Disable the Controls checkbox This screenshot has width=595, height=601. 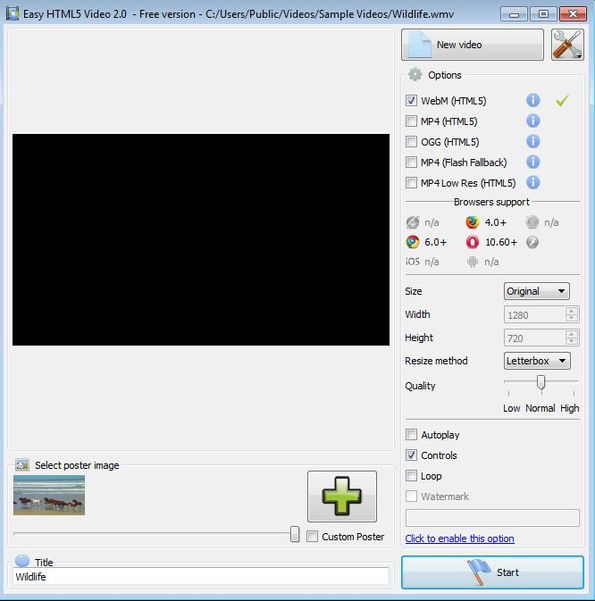coord(411,455)
